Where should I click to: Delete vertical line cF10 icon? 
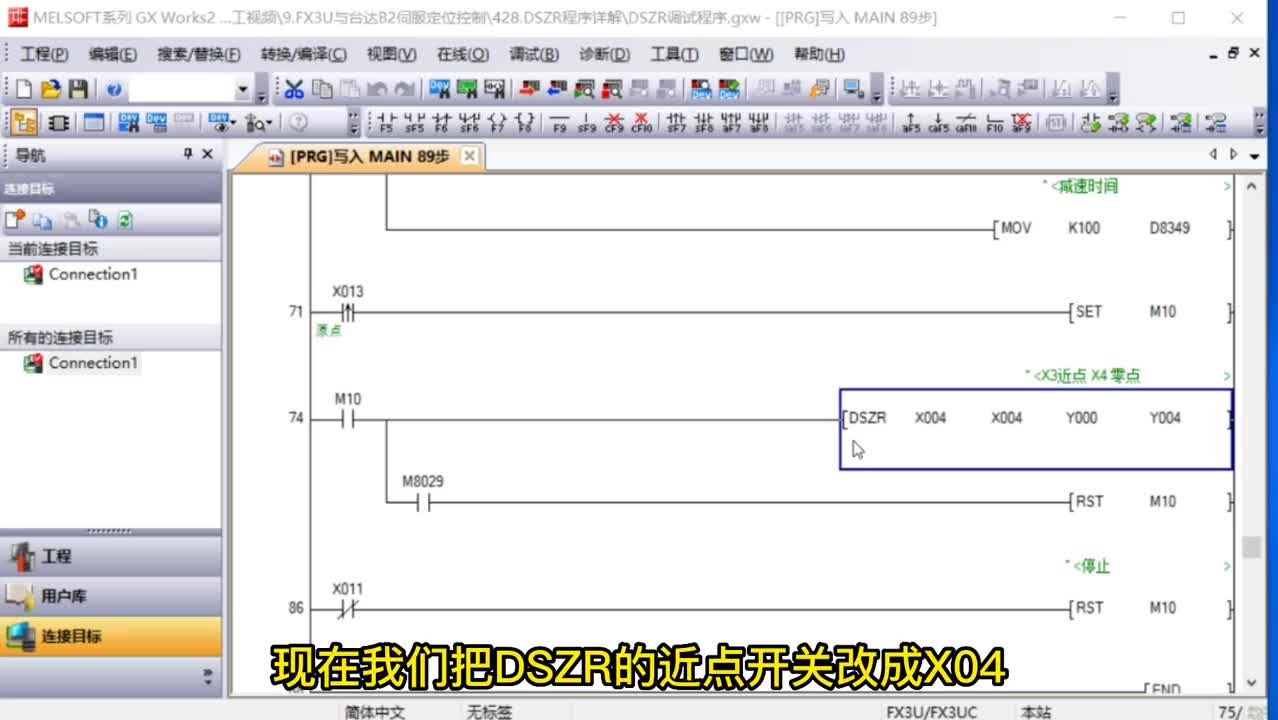[x=642, y=123]
